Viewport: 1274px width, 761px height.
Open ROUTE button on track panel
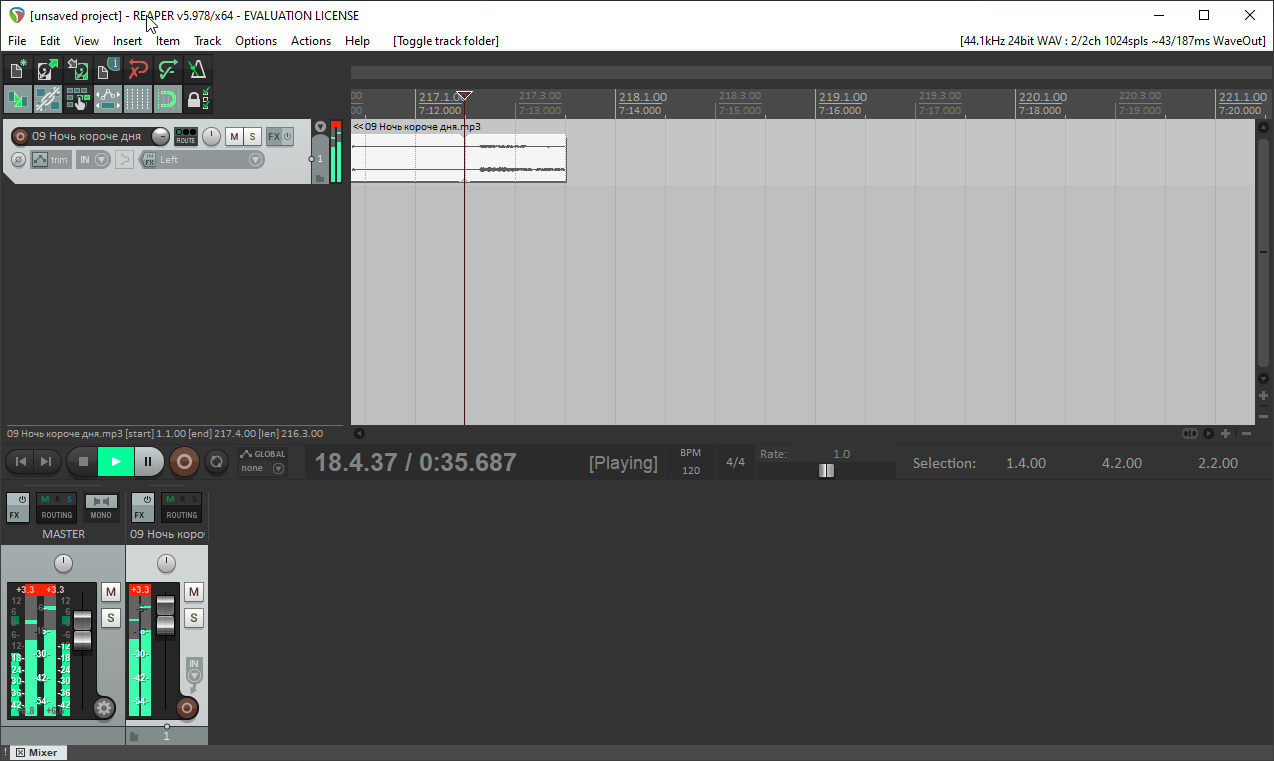(x=186, y=137)
